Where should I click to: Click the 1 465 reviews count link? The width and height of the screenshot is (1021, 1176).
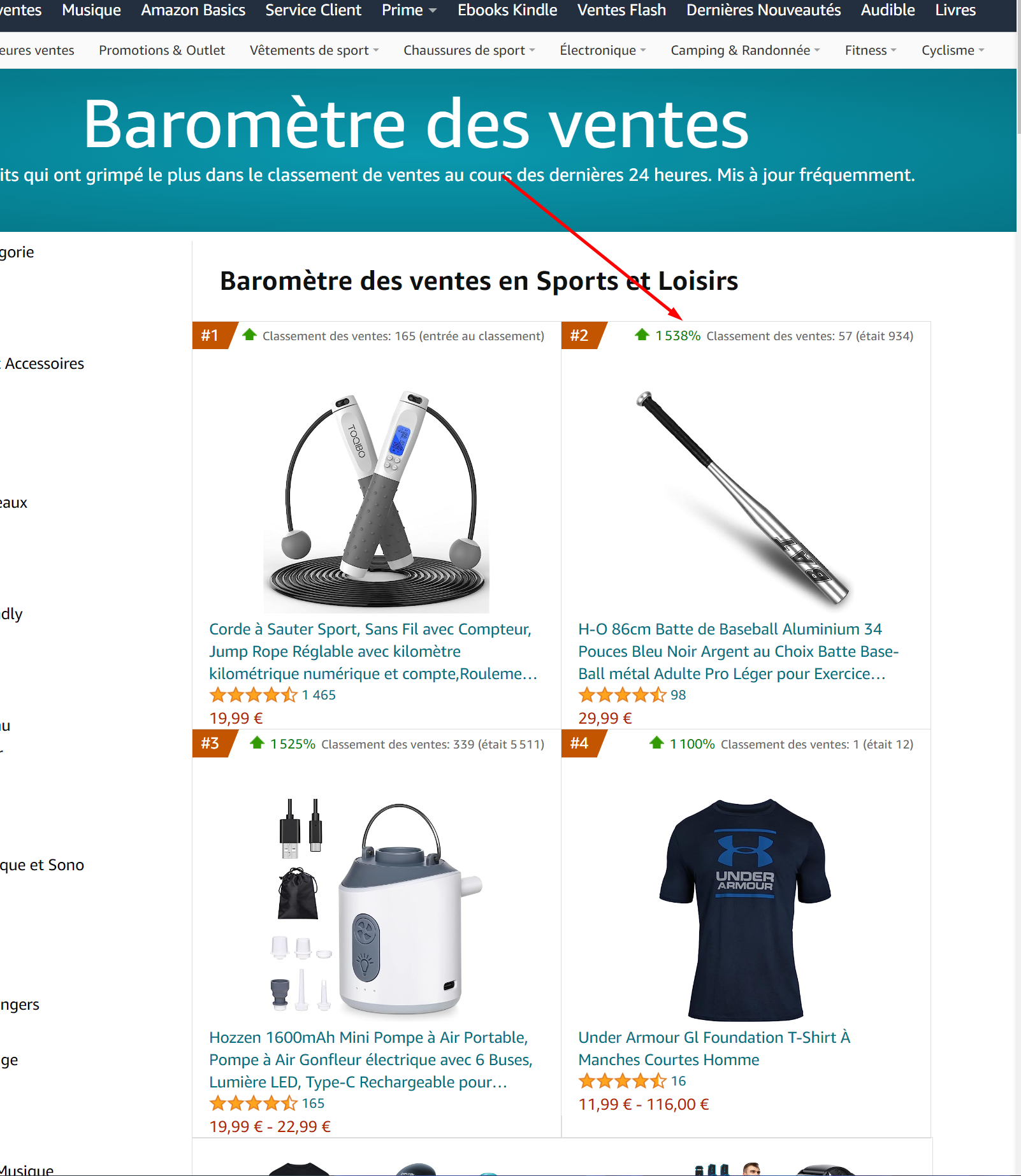[x=319, y=695]
